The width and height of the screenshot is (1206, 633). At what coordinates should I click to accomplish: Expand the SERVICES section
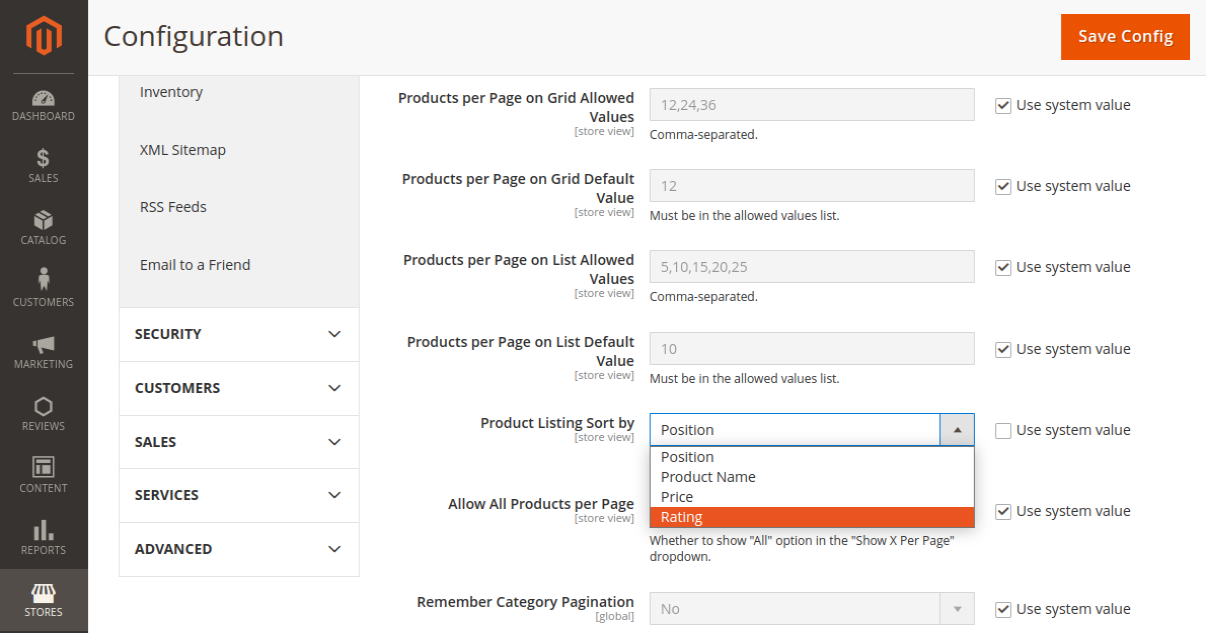point(239,495)
